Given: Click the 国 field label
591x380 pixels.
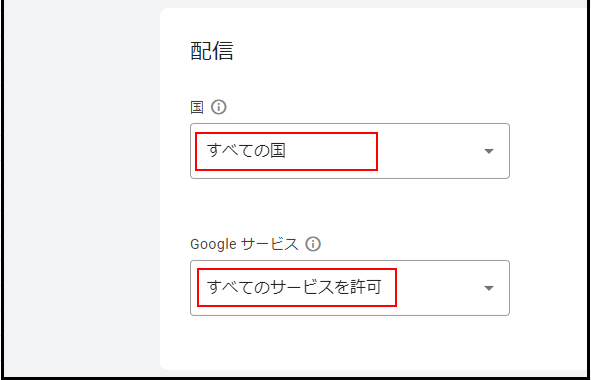Looking at the screenshot, I should click(197, 108).
